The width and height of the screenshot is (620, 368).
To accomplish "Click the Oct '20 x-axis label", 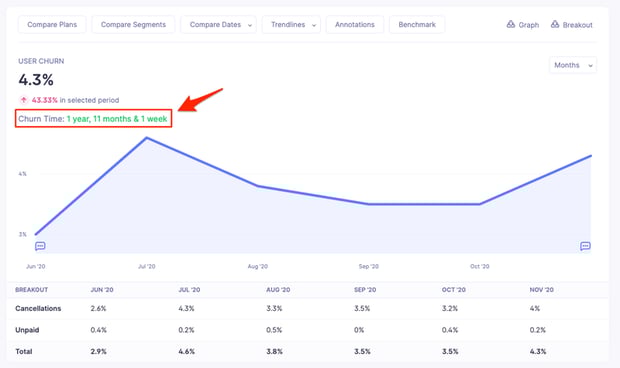I will 480,266.
